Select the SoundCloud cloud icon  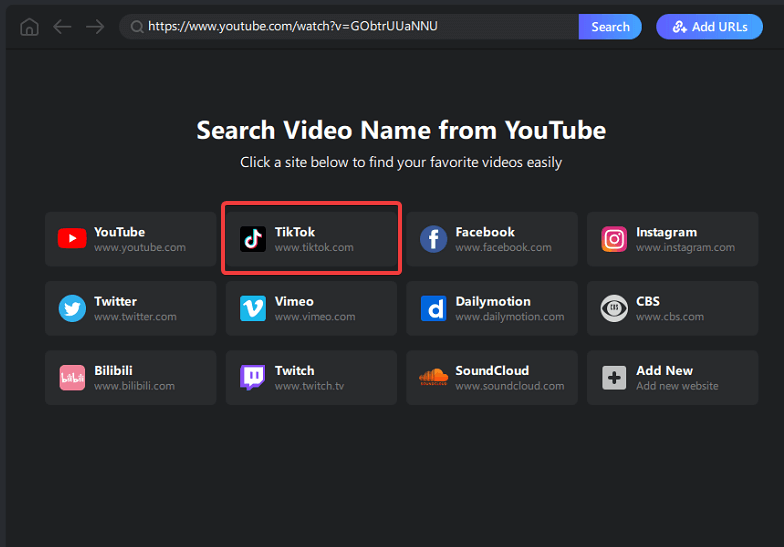point(434,376)
